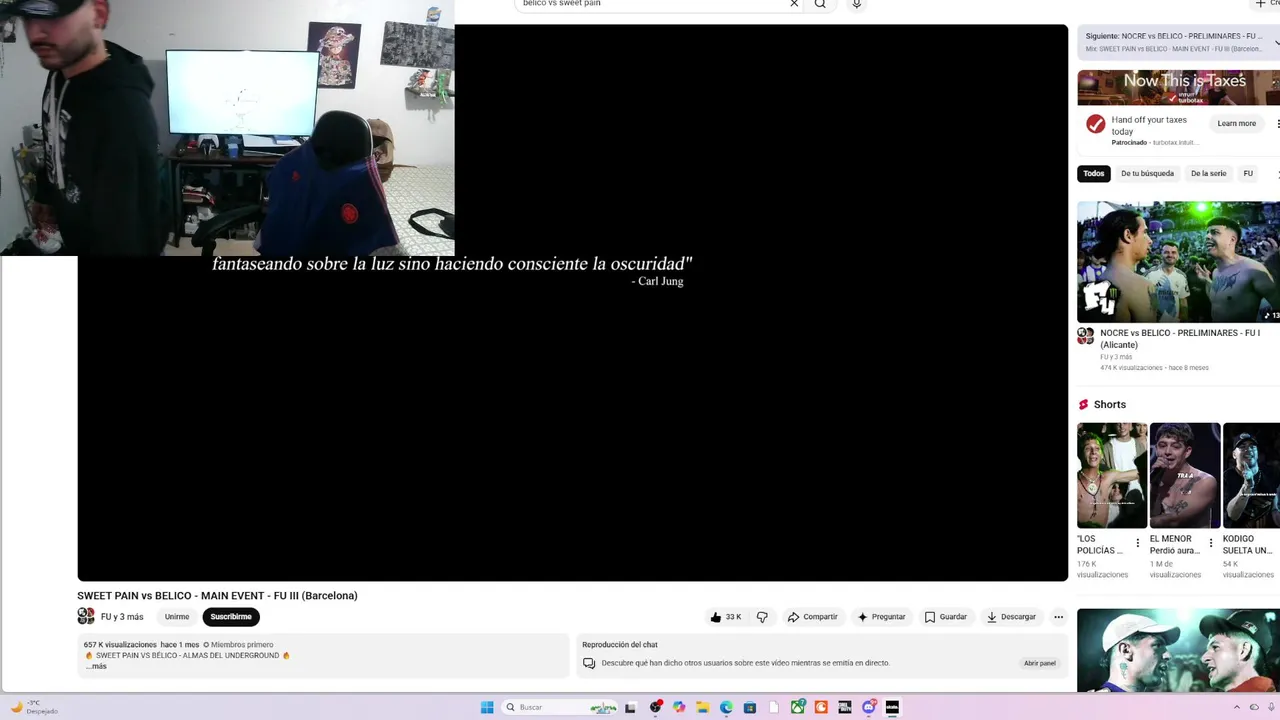Screen dimensions: 1280x720
Task: Open Task View on the taskbar
Action: (630, 707)
